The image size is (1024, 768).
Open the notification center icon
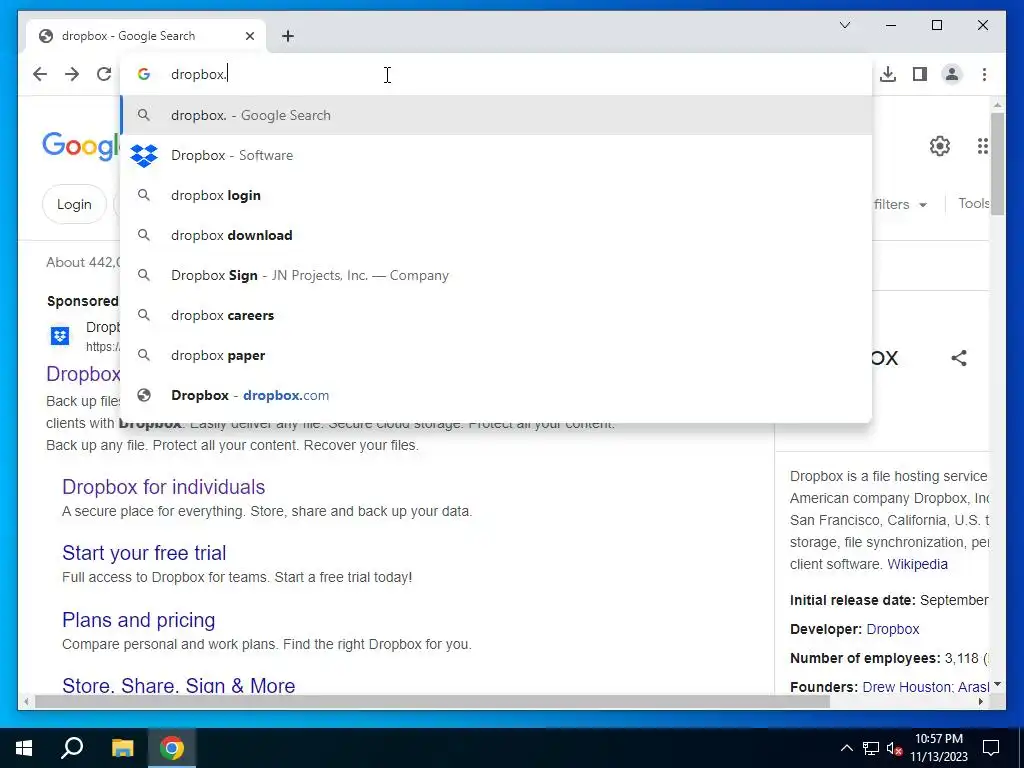(991, 748)
